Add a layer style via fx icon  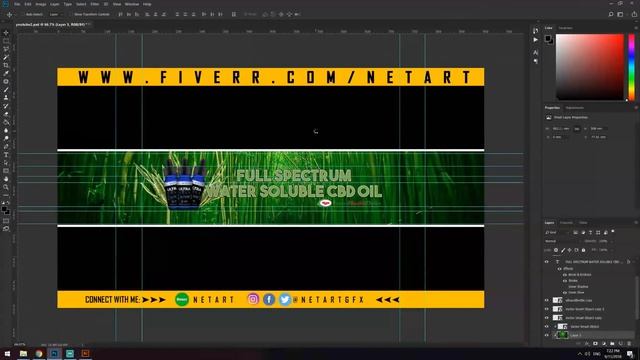587,344
